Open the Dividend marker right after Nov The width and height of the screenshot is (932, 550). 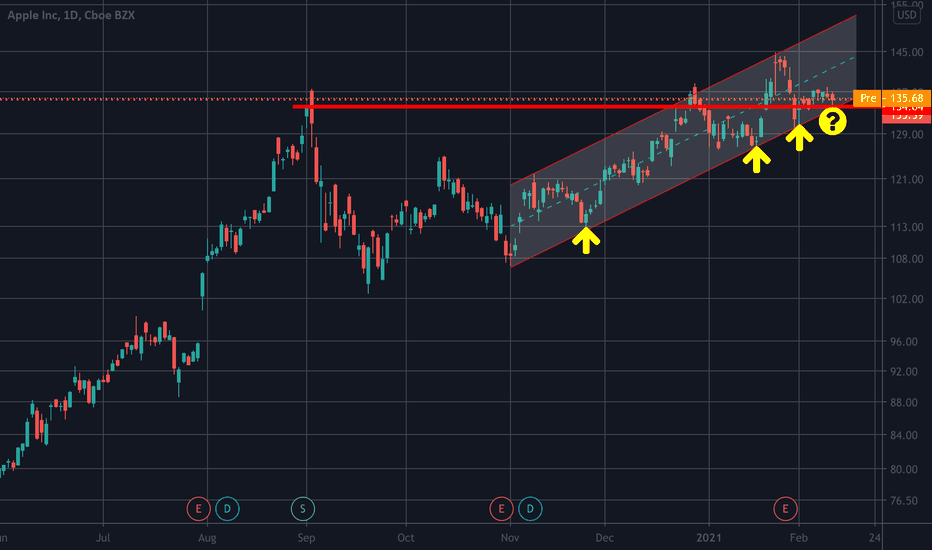[x=530, y=509]
